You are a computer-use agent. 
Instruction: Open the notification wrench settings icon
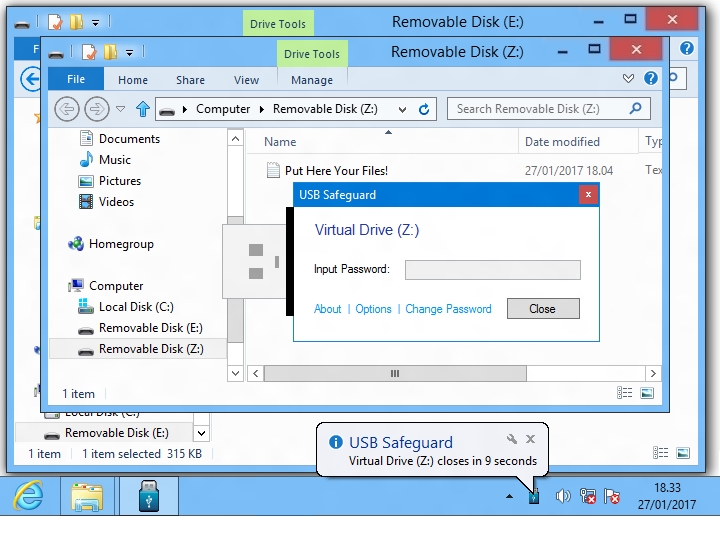click(512, 439)
